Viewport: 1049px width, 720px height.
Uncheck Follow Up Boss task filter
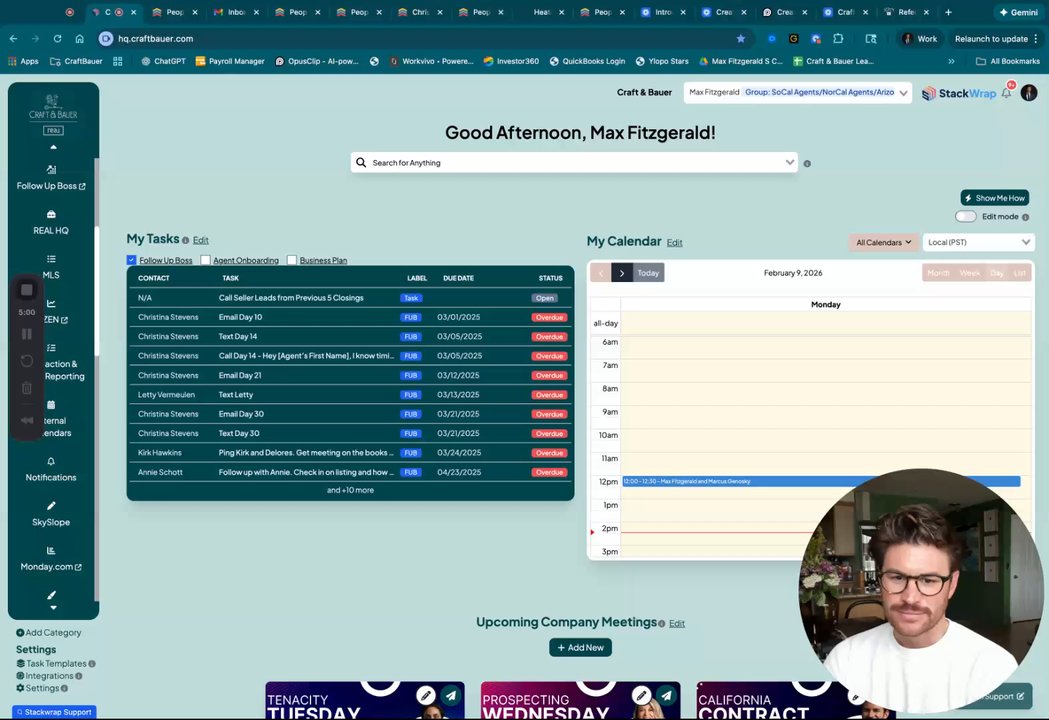[x=131, y=260]
